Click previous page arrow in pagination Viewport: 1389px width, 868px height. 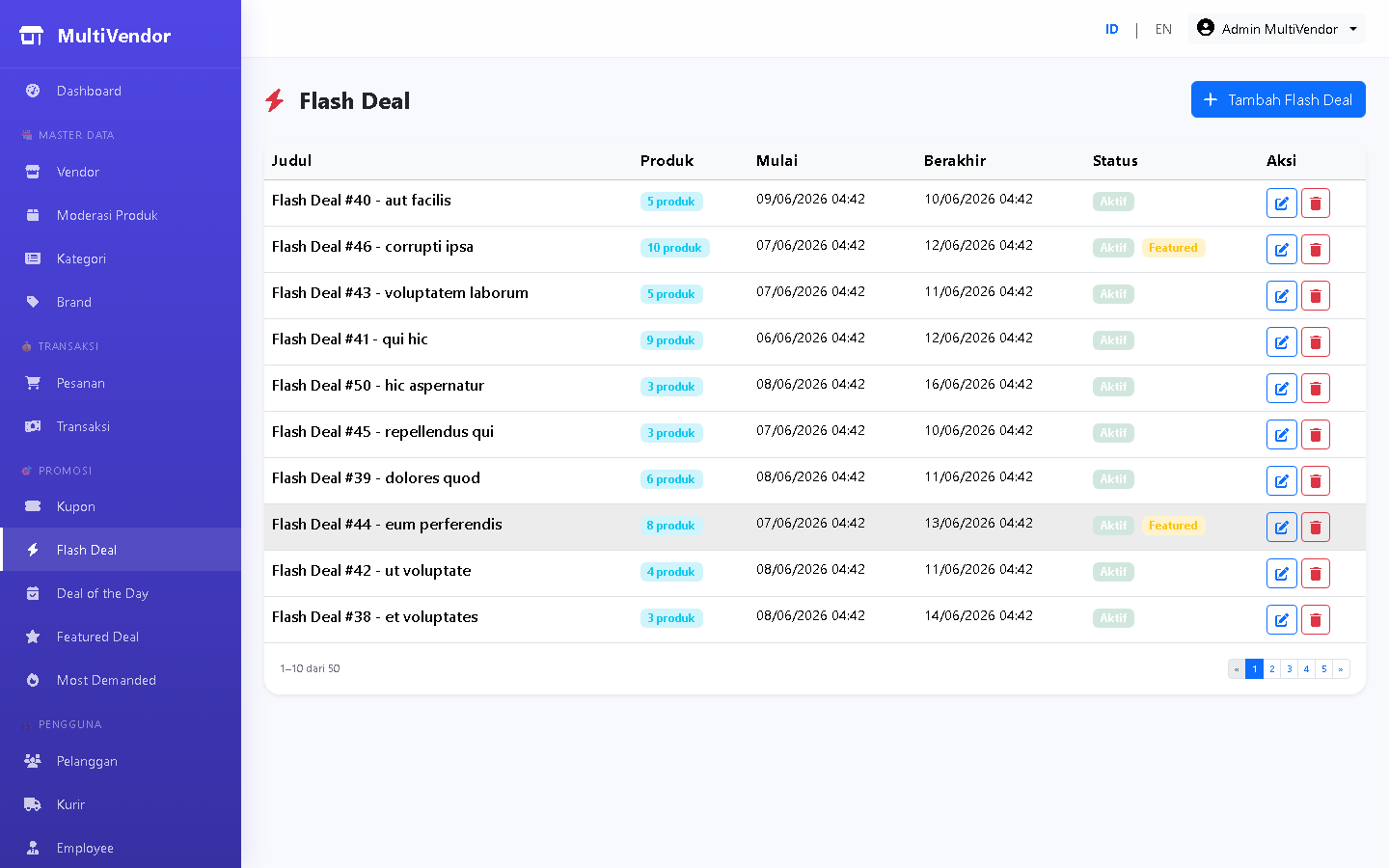pos(1237,668)
